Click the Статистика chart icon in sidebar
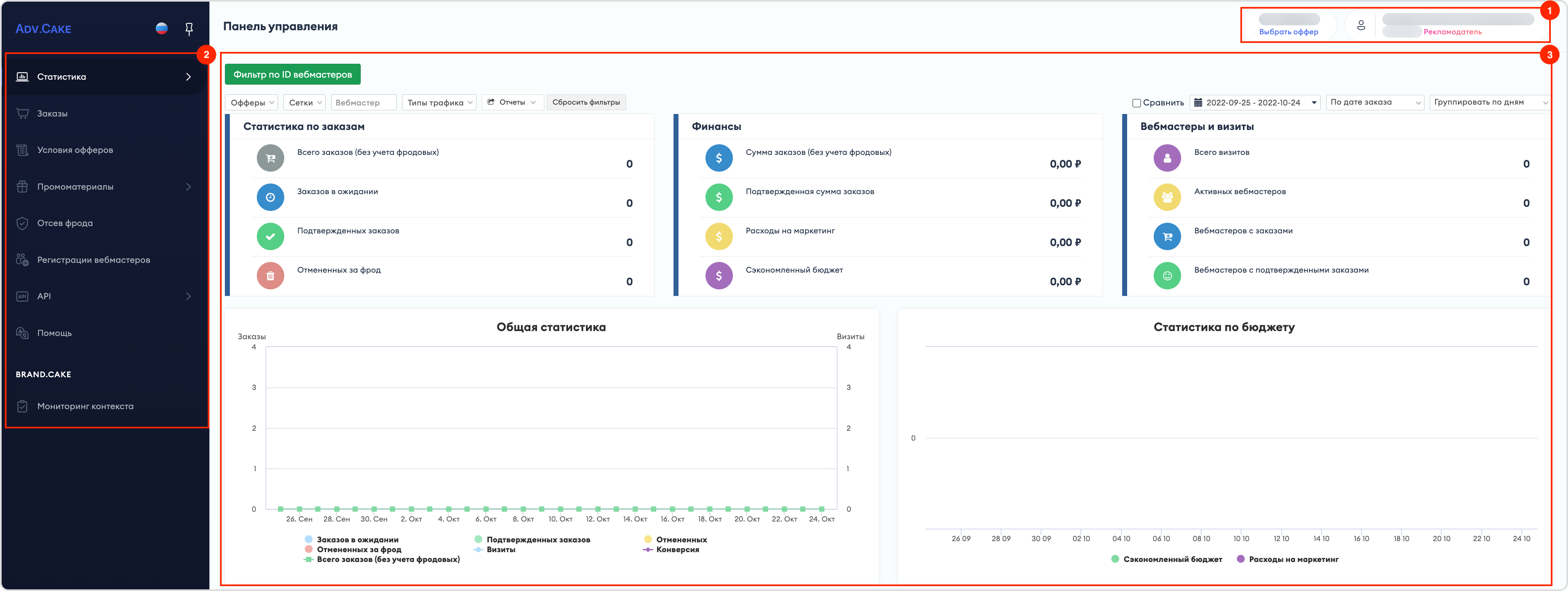Viewport: 1568px width, 591px height. click(22, 76)
